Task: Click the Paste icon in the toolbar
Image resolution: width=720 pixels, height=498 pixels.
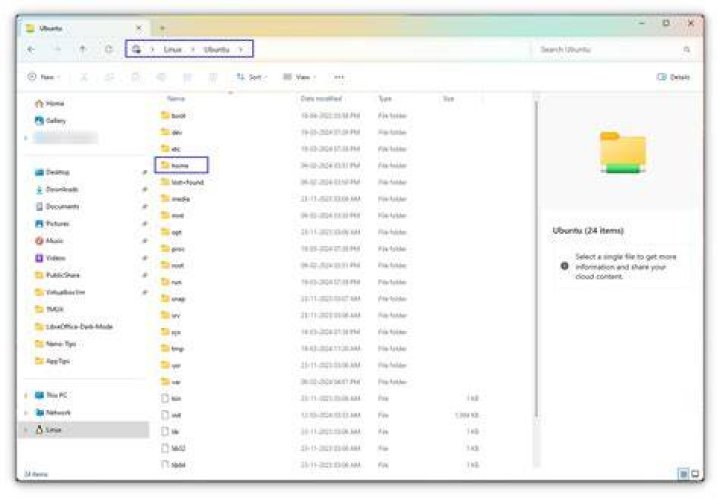Action: (135, 77)
